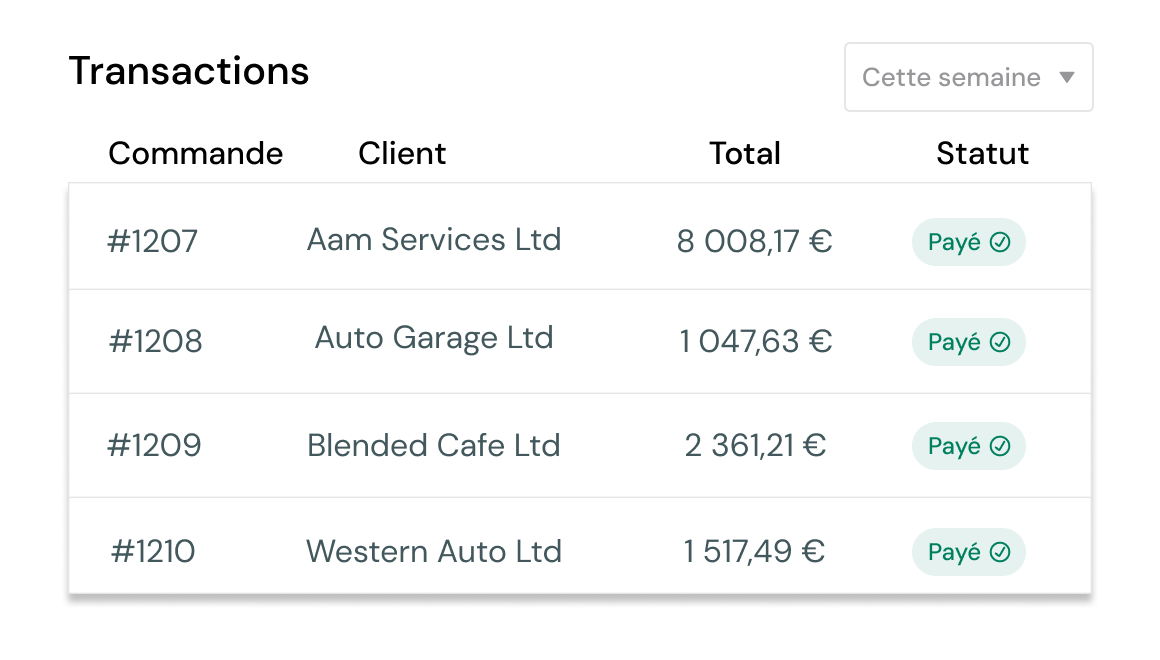Click the total 8 008,17 €
This screenshot has width=1160, height=660.
(755, 241)
